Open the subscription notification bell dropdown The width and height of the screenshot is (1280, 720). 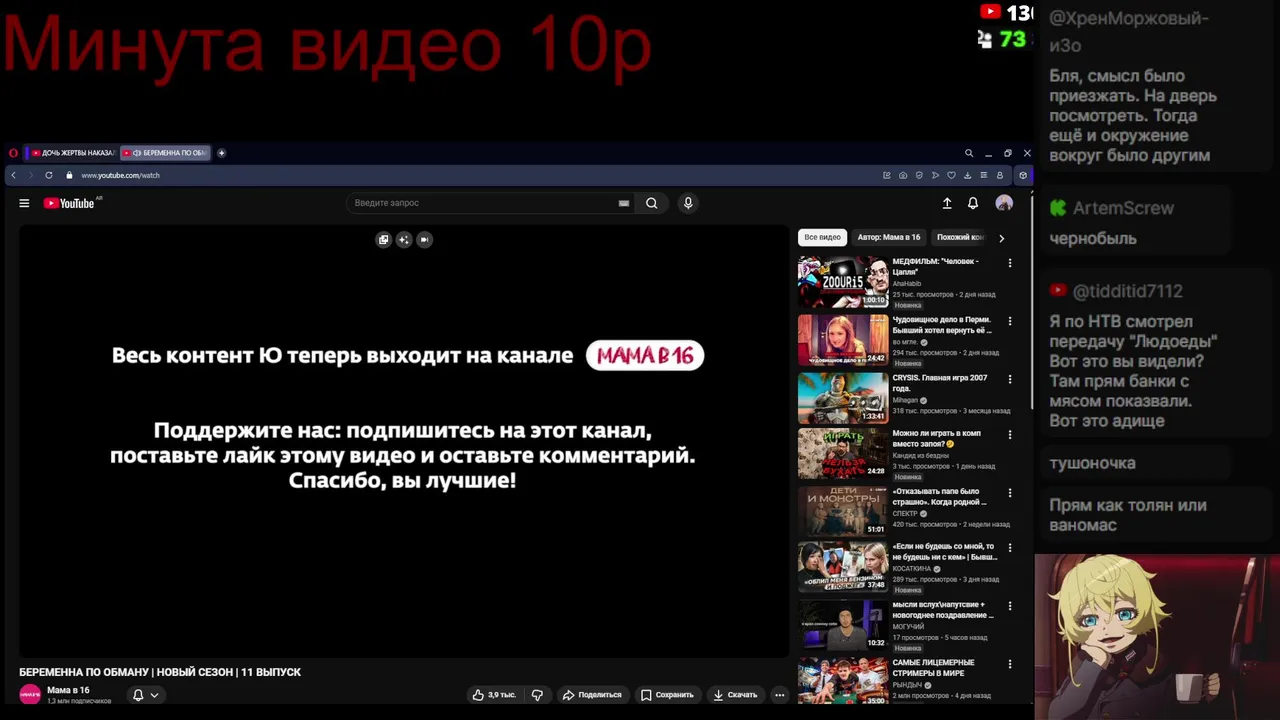click(x=146, y=695)
